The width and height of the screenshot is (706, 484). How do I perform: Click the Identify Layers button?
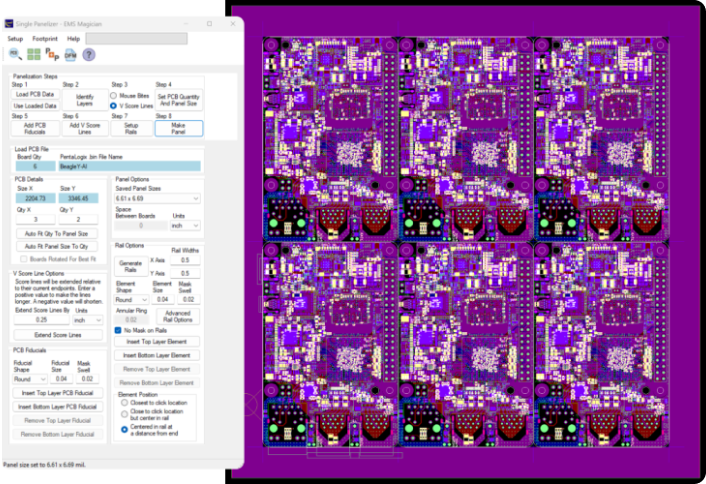pos(85,100)
